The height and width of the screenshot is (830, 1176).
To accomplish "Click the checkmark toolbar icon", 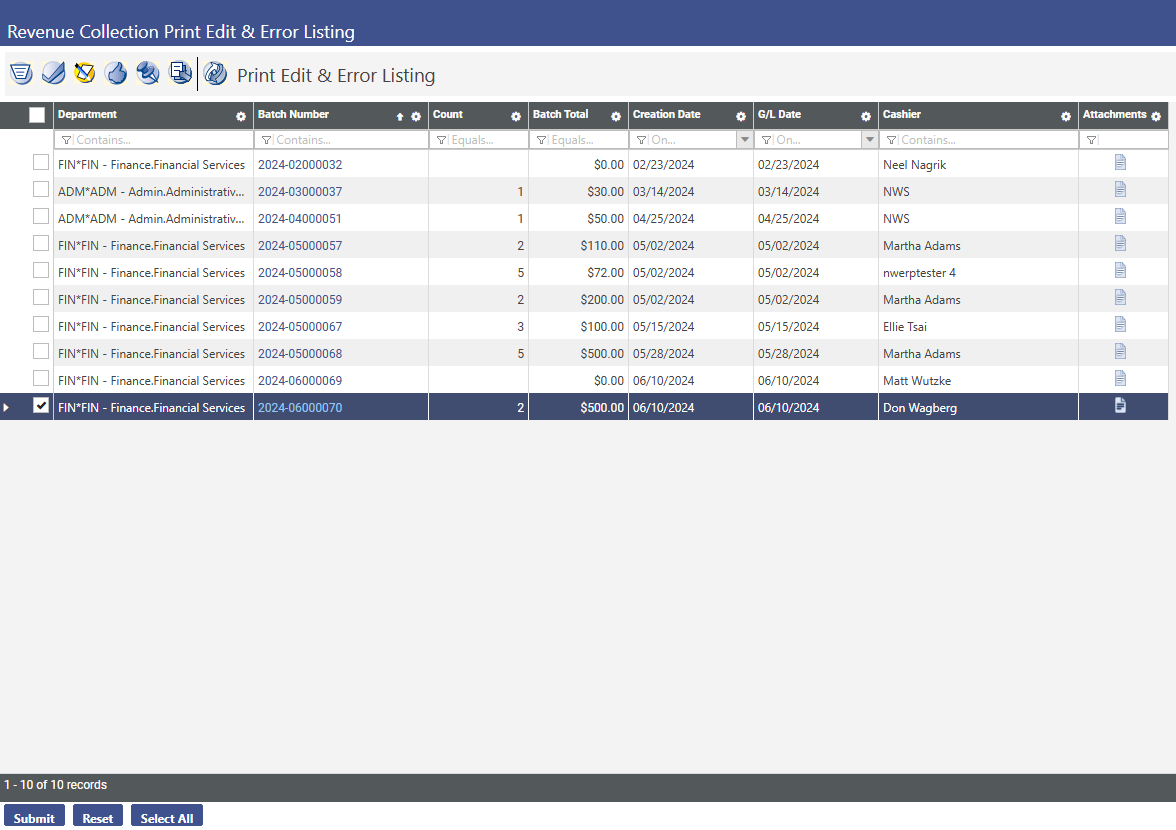I will point(53,73).
